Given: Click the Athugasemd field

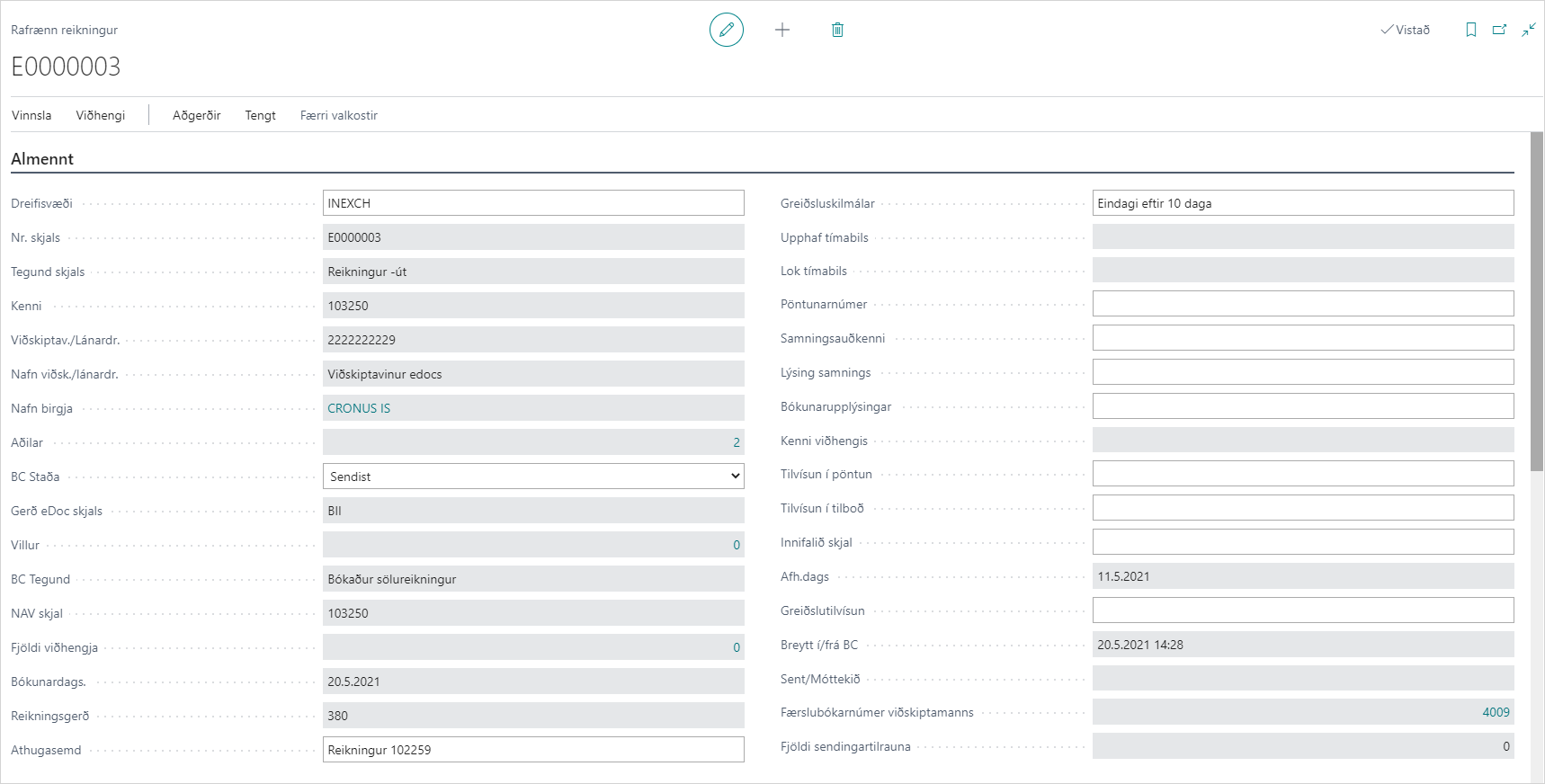Looking at the screenshot, I should point(533,750).
